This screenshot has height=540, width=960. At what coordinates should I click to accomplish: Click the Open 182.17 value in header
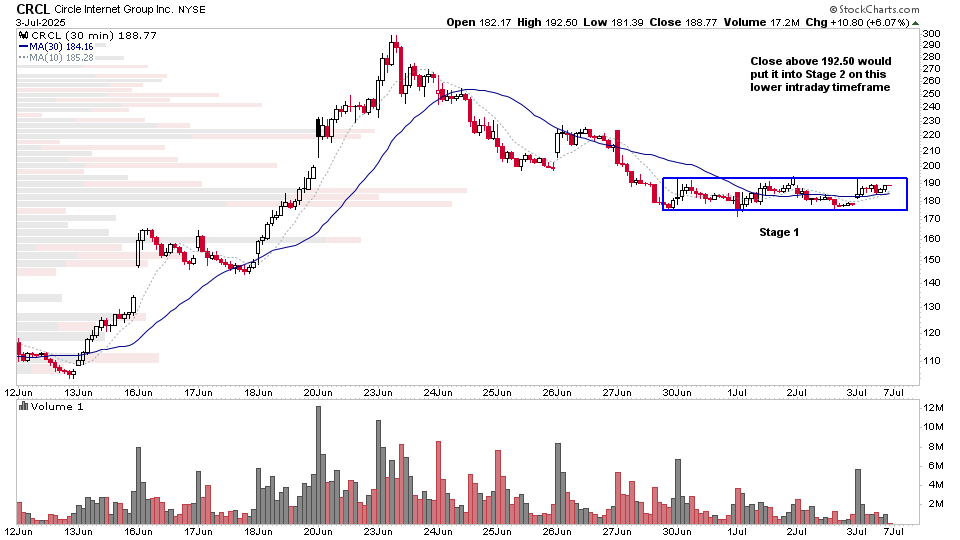pyautogui.click(x=478, y=22)
